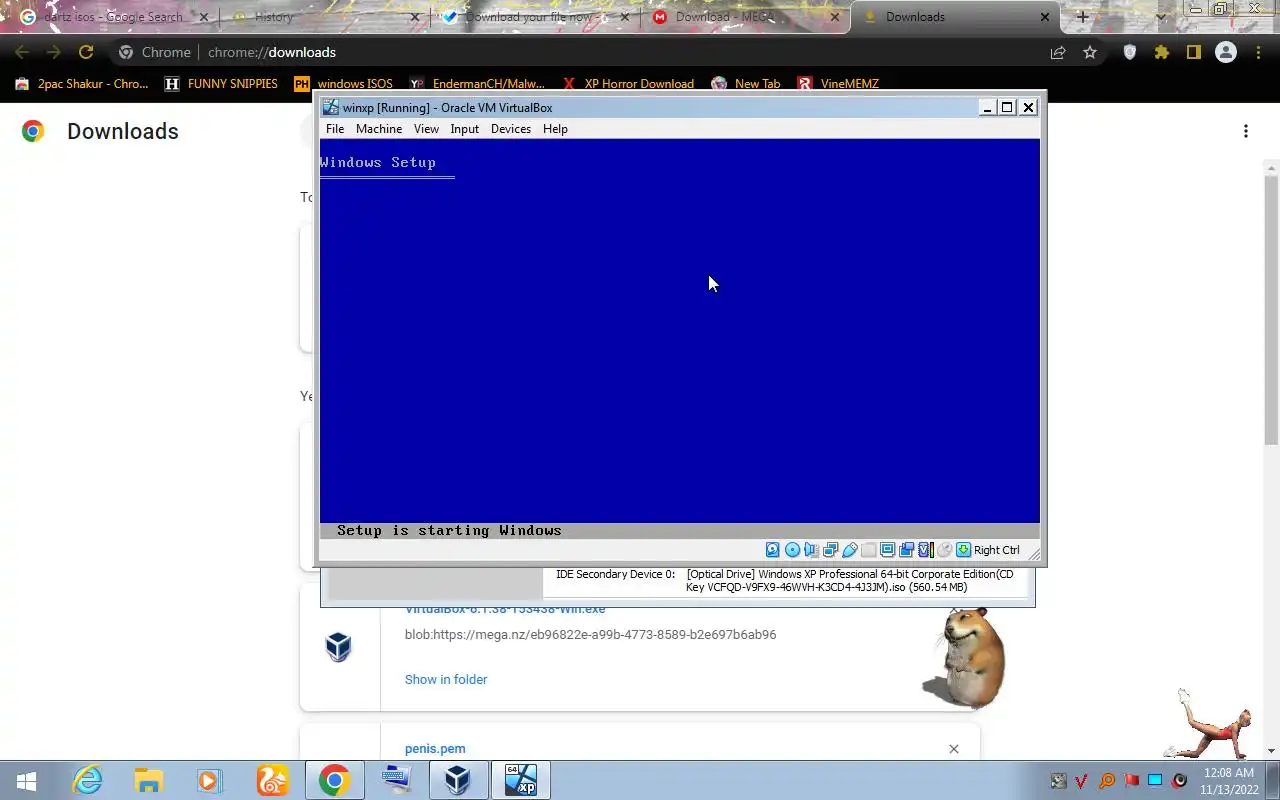Click the penis.pem download link

click(435, 748)
